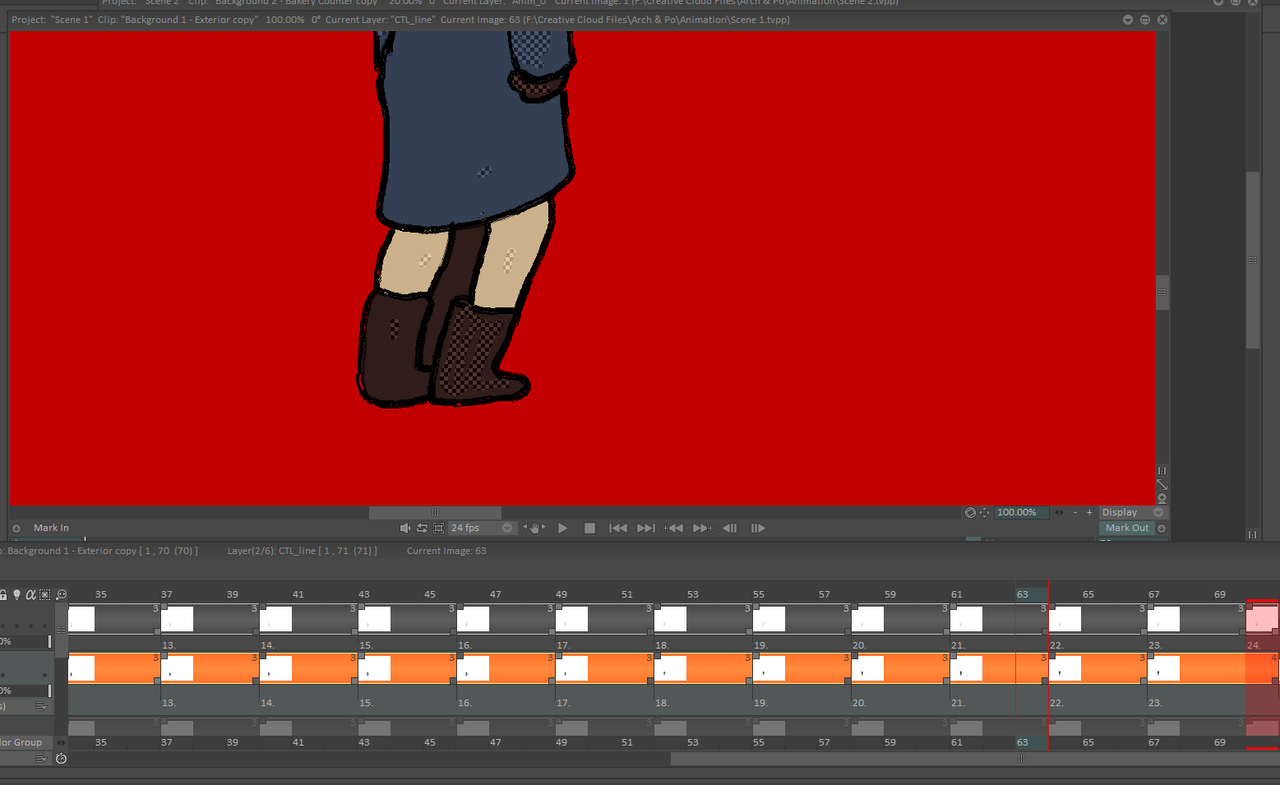Select highlighted top thumbnail at instance 24
The image size is (1280, 785).
(1263, 619)
